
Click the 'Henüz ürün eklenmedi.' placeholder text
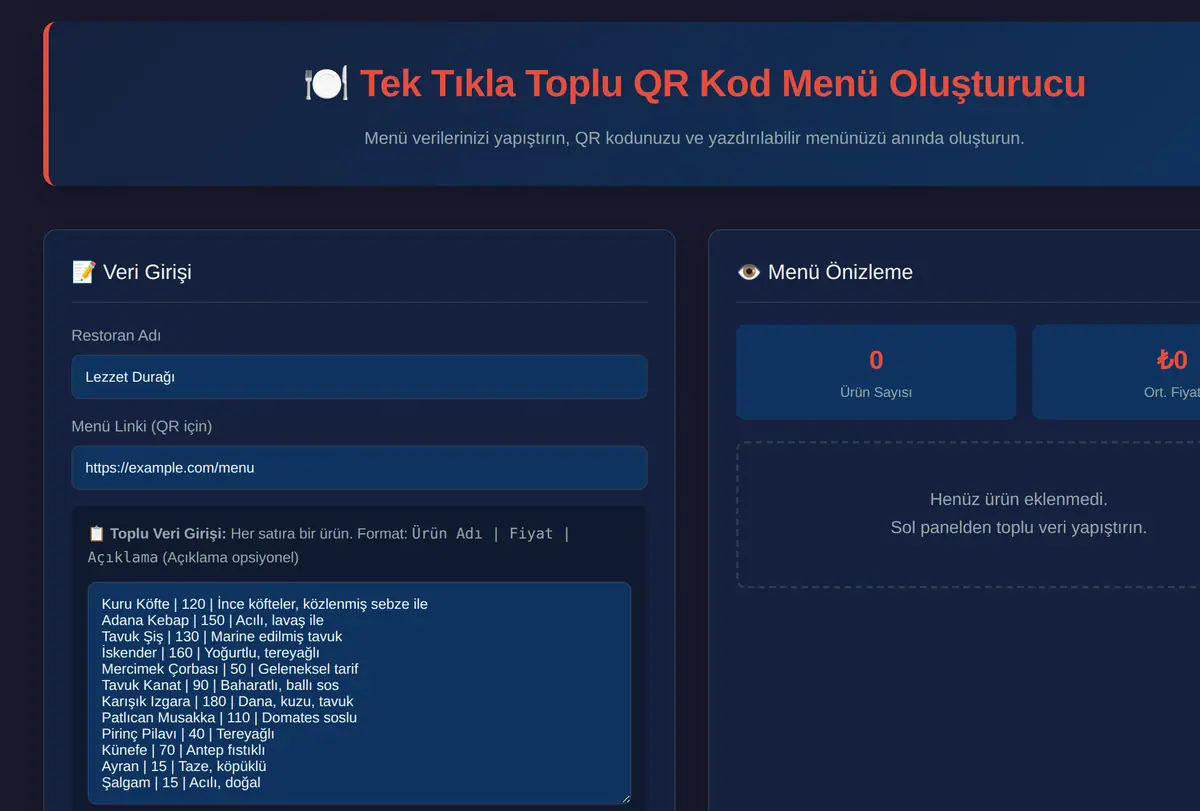tap(1018, 499)
